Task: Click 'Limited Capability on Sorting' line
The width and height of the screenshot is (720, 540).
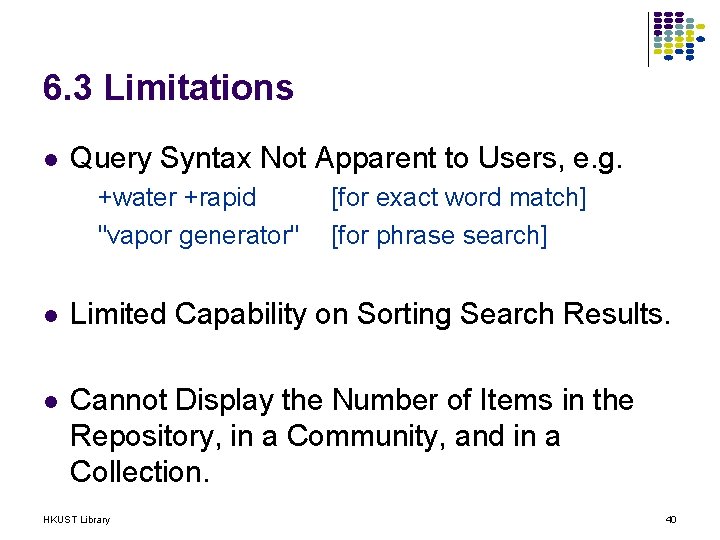Action: (x=370, y=315)
